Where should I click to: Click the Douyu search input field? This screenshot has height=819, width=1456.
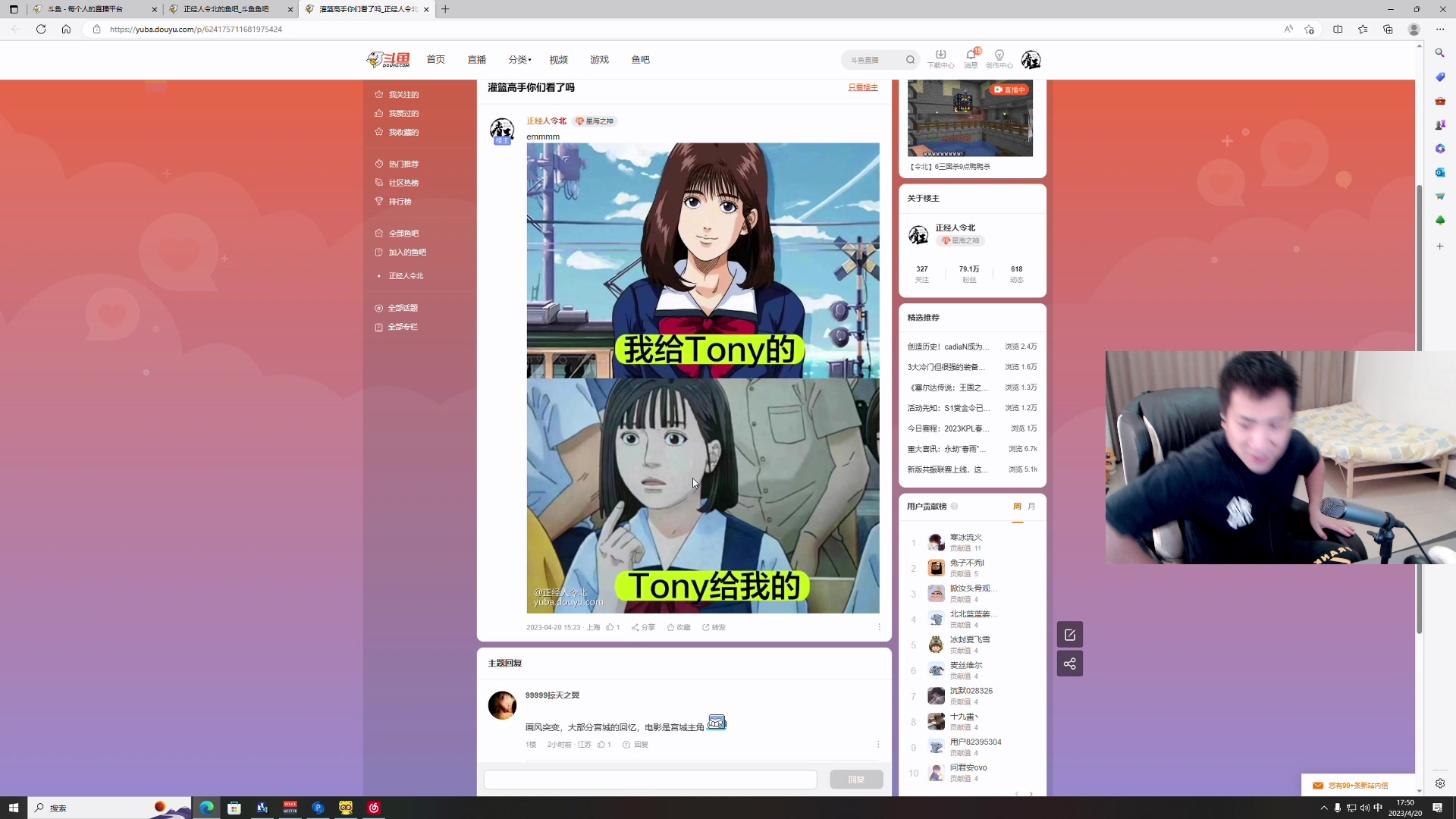(x=874, y=60)
